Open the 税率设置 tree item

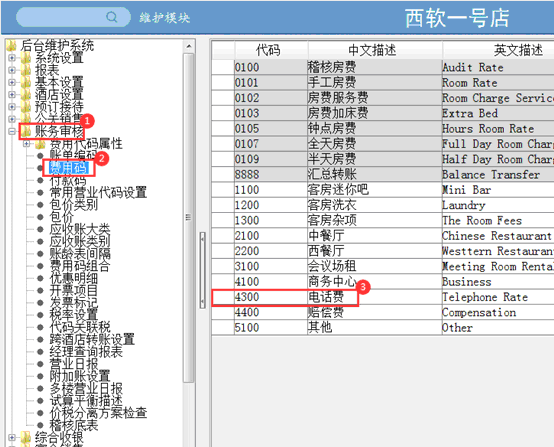[73, 314]
